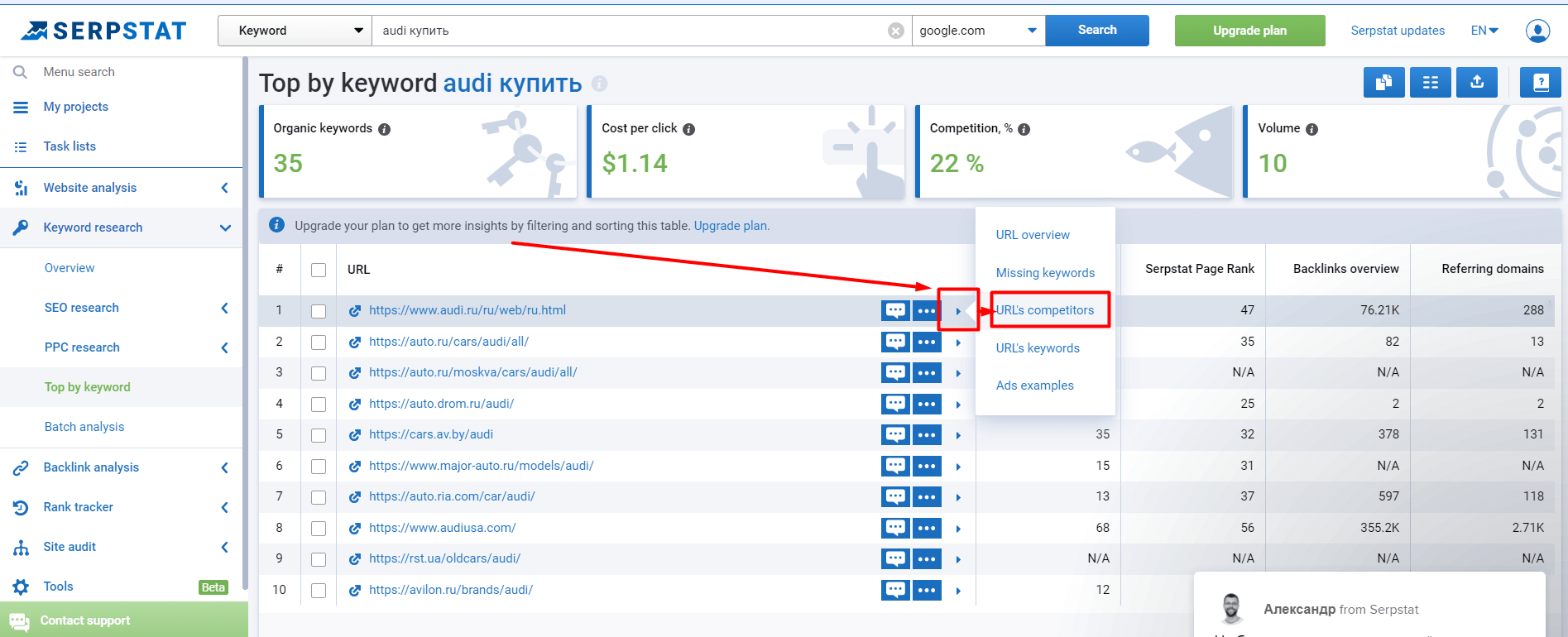Check the box for row 4 auto.drom.ru
Screen dimensions: 1568x637
[x=319, y=405]
